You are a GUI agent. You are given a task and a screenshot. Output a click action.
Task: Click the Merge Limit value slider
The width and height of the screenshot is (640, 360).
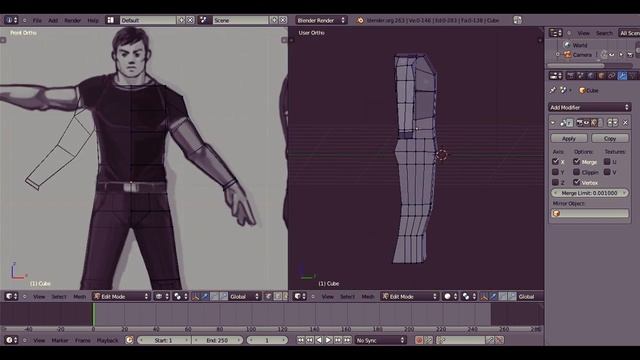click(x=589, y=193)
